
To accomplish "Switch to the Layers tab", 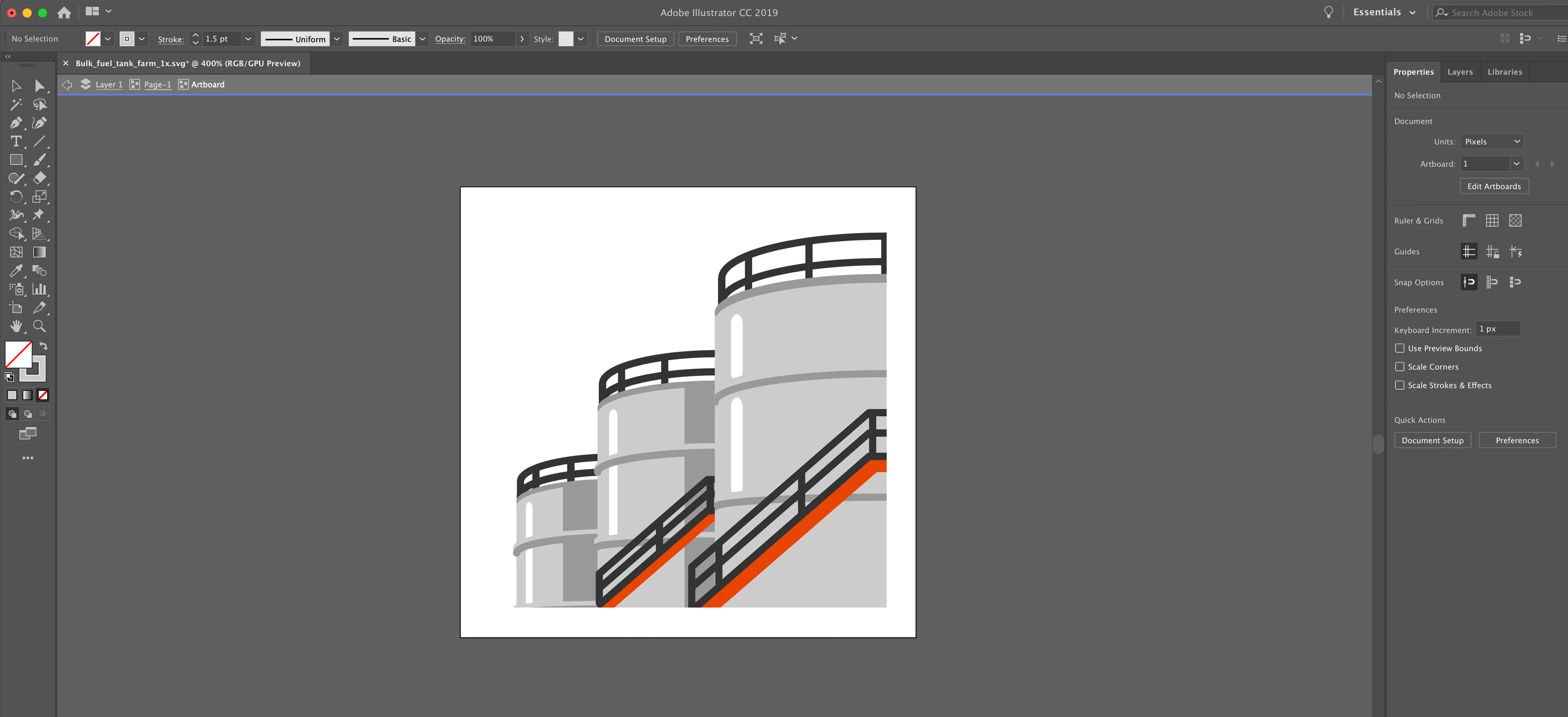I will 1460,72.
